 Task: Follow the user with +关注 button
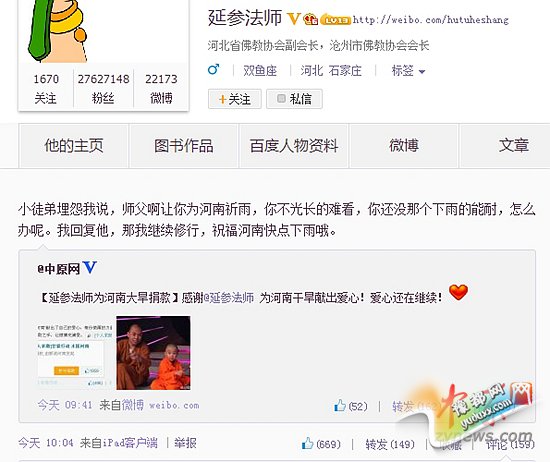235,99
